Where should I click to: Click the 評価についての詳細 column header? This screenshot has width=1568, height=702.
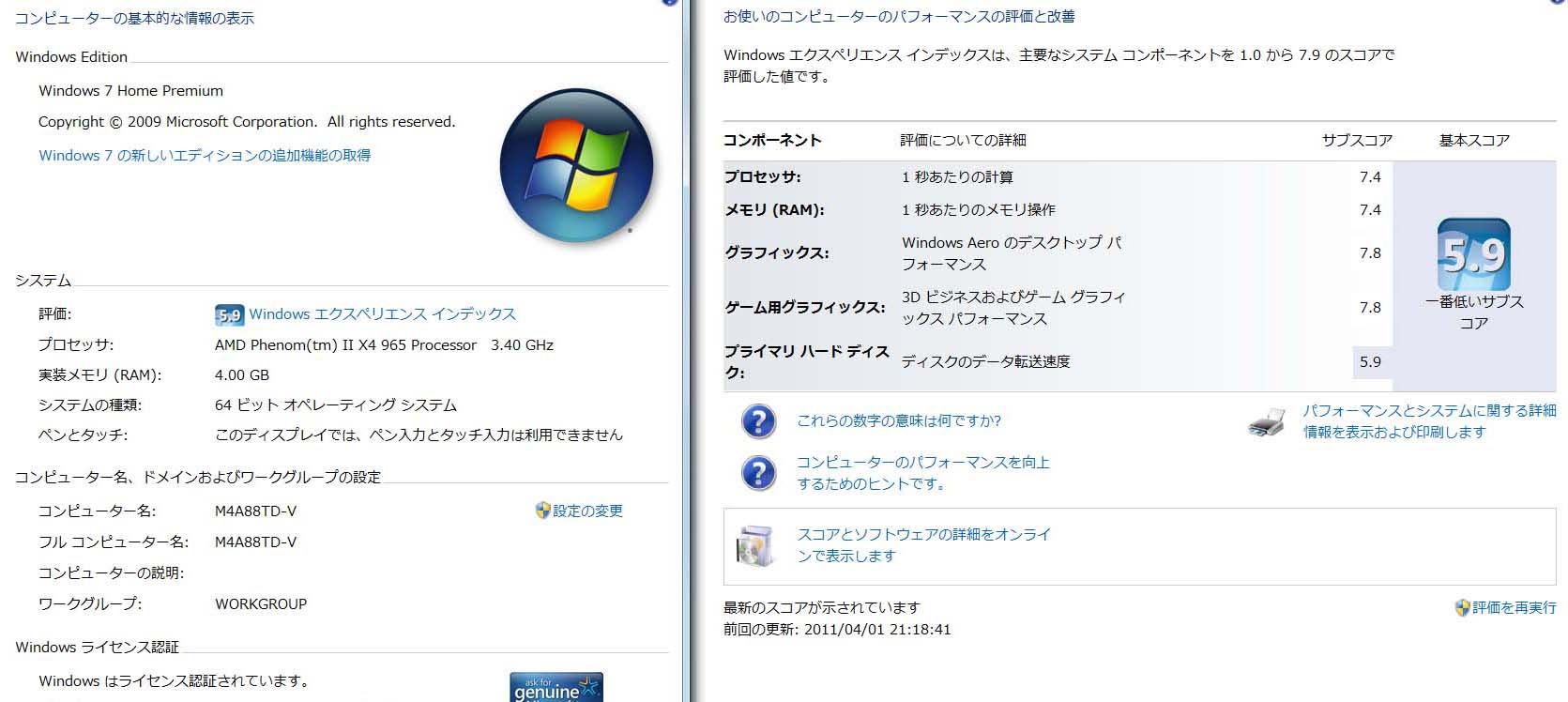[x=963, y=141]
